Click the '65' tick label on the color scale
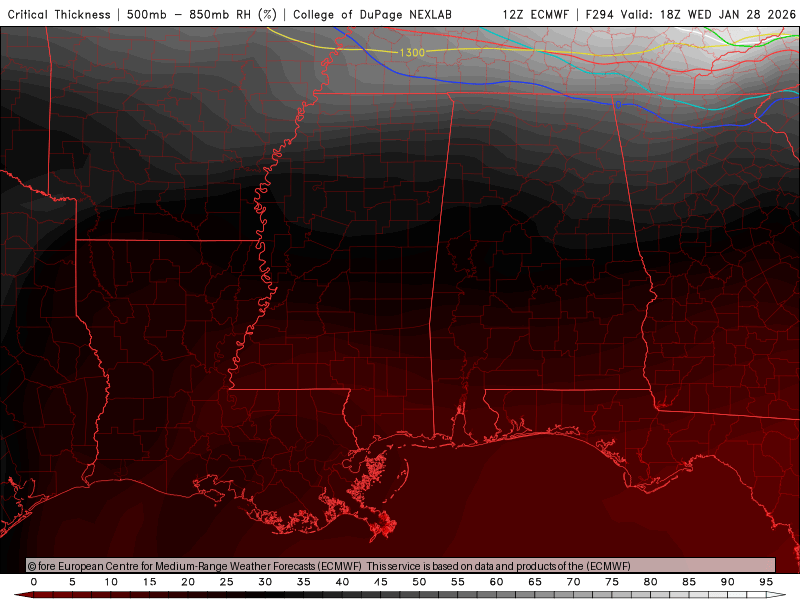The height and width of the screenshot is (600, 800). (x=535, y=582)
